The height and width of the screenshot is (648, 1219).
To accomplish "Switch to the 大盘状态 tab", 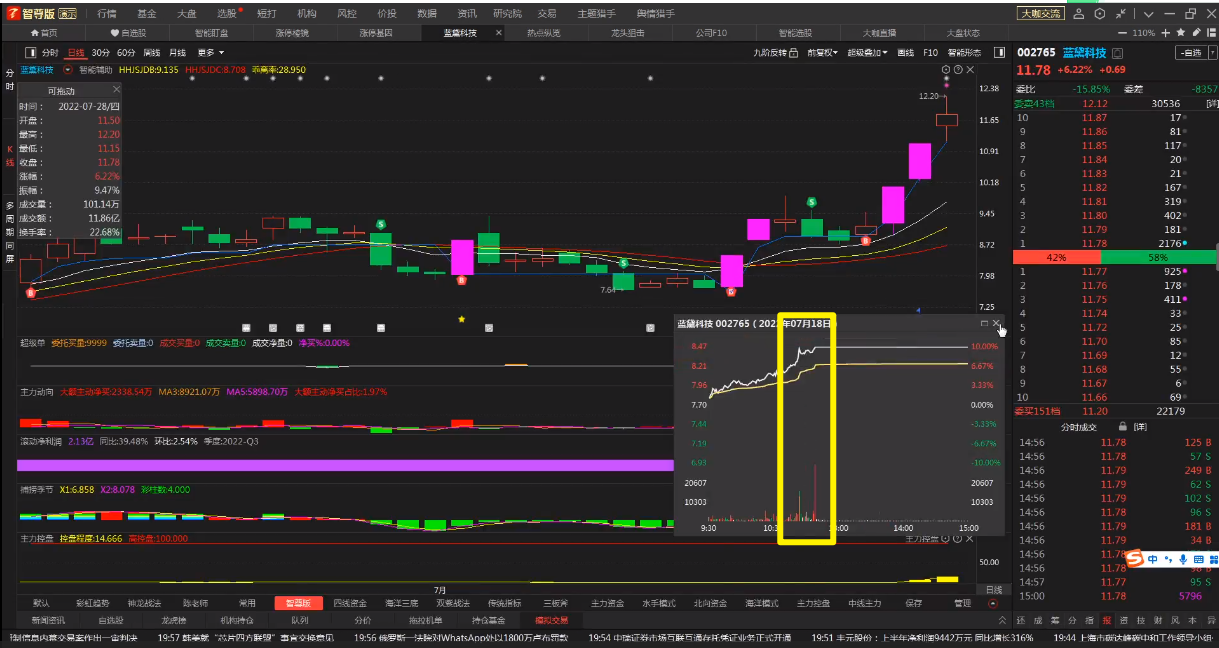I will pyautogui.click(x=964, y=33).
